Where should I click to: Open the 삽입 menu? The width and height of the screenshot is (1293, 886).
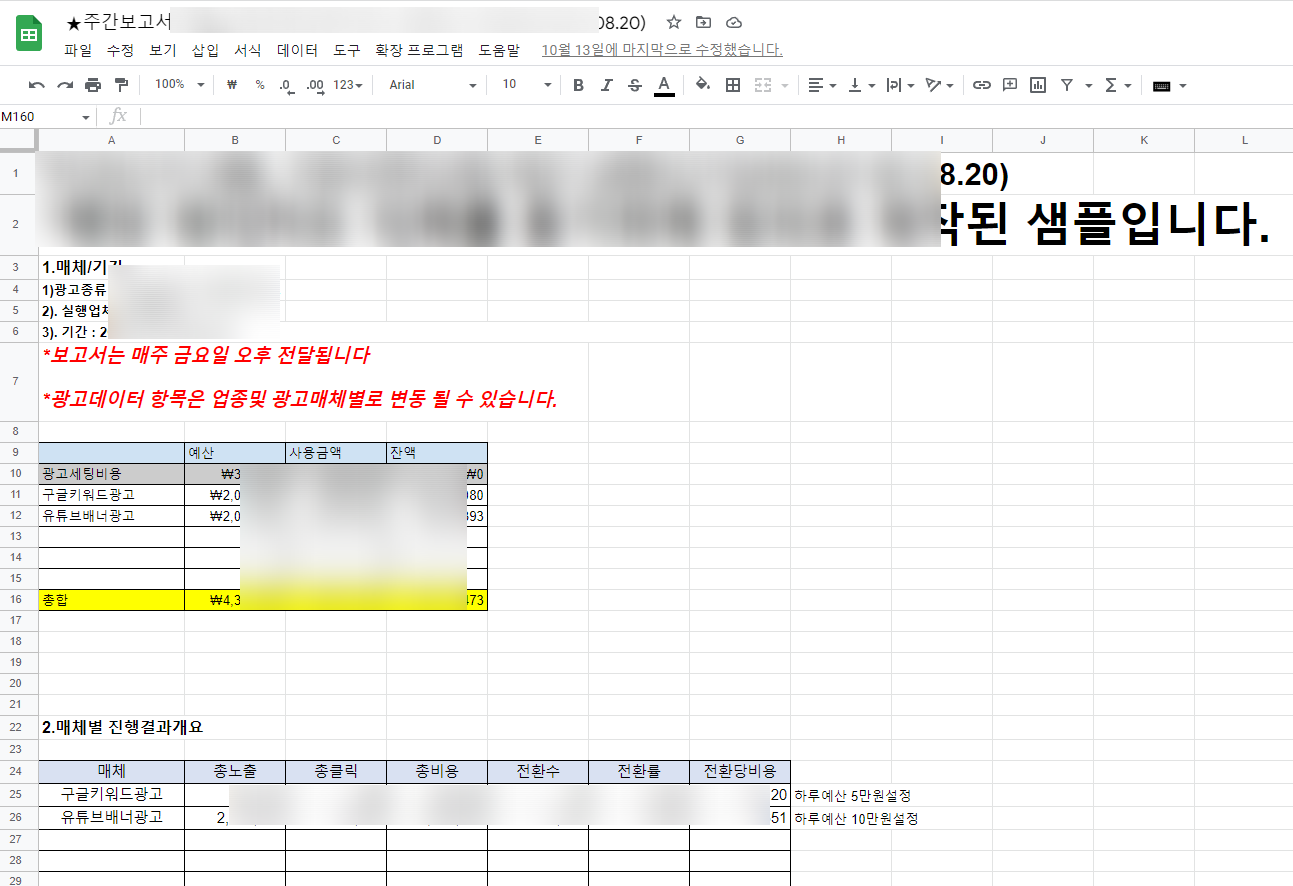[x=205, y=50]
